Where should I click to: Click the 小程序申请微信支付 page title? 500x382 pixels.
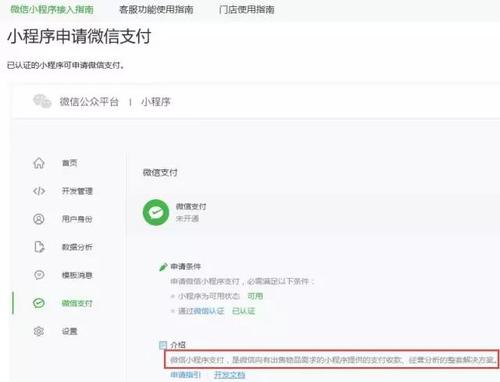click(x=79, y=36)
